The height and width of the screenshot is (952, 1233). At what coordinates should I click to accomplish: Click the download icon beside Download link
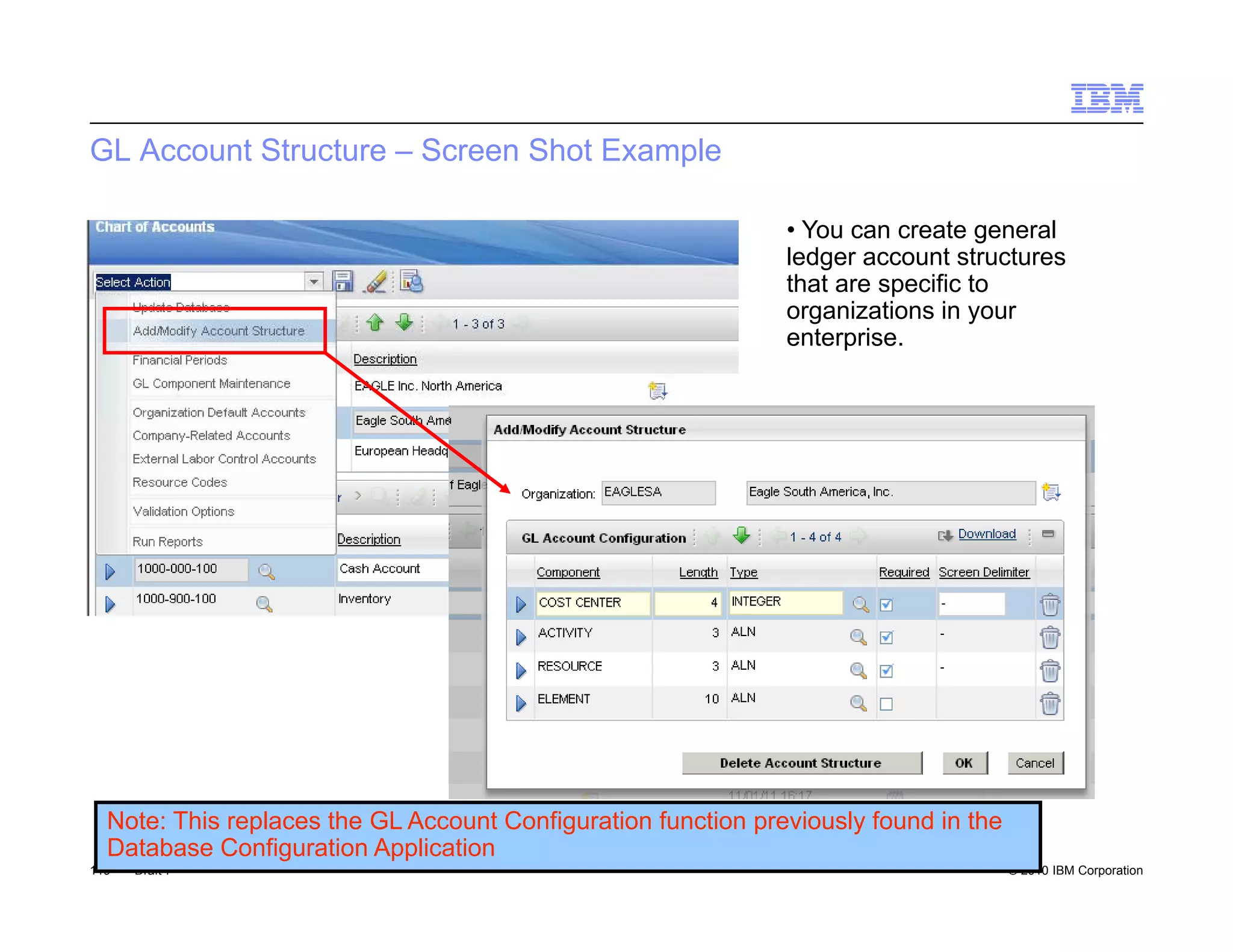[x=945, y=536]
